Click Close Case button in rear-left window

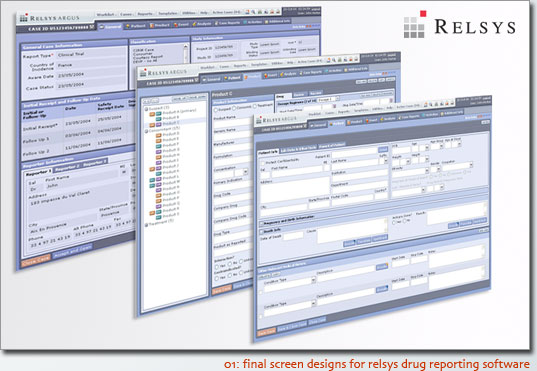(x=36, y=260)
